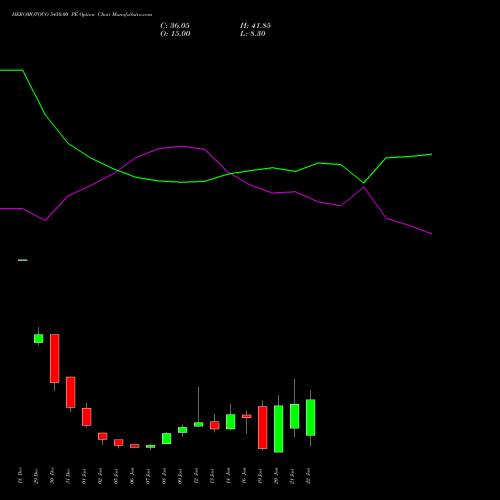The height and width of the screenshot is (500, 500).
Task: Click the 14 Jan date label
Action: pyautogui.click(x=228, y=476)
